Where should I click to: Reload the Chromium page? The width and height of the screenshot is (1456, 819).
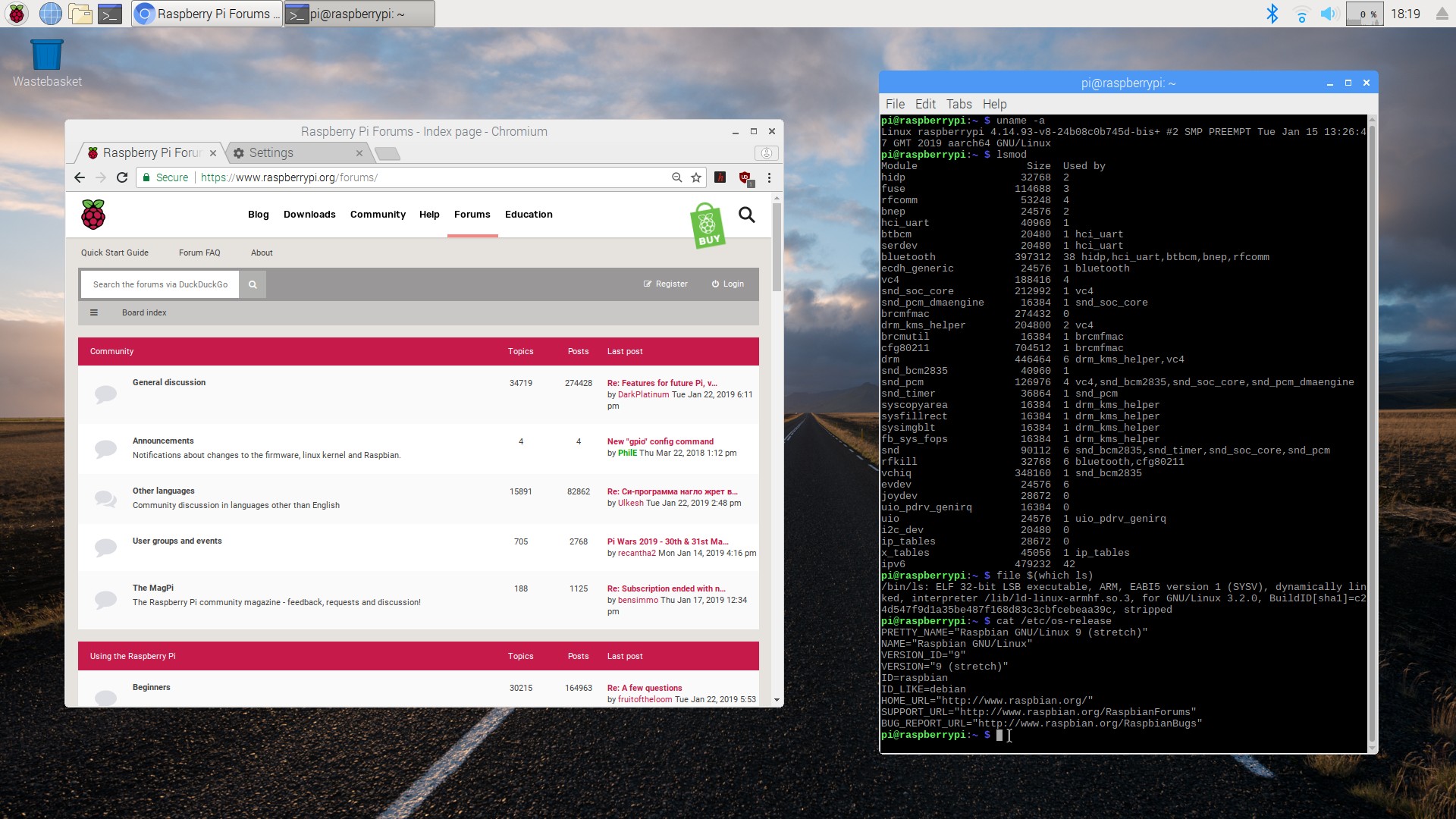click(122, 177)
